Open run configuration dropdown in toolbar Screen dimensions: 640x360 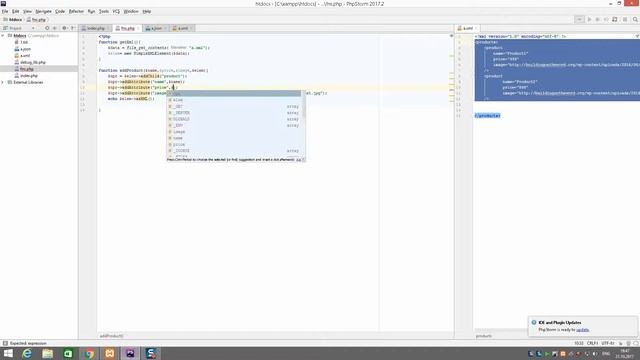click(579, 19)
